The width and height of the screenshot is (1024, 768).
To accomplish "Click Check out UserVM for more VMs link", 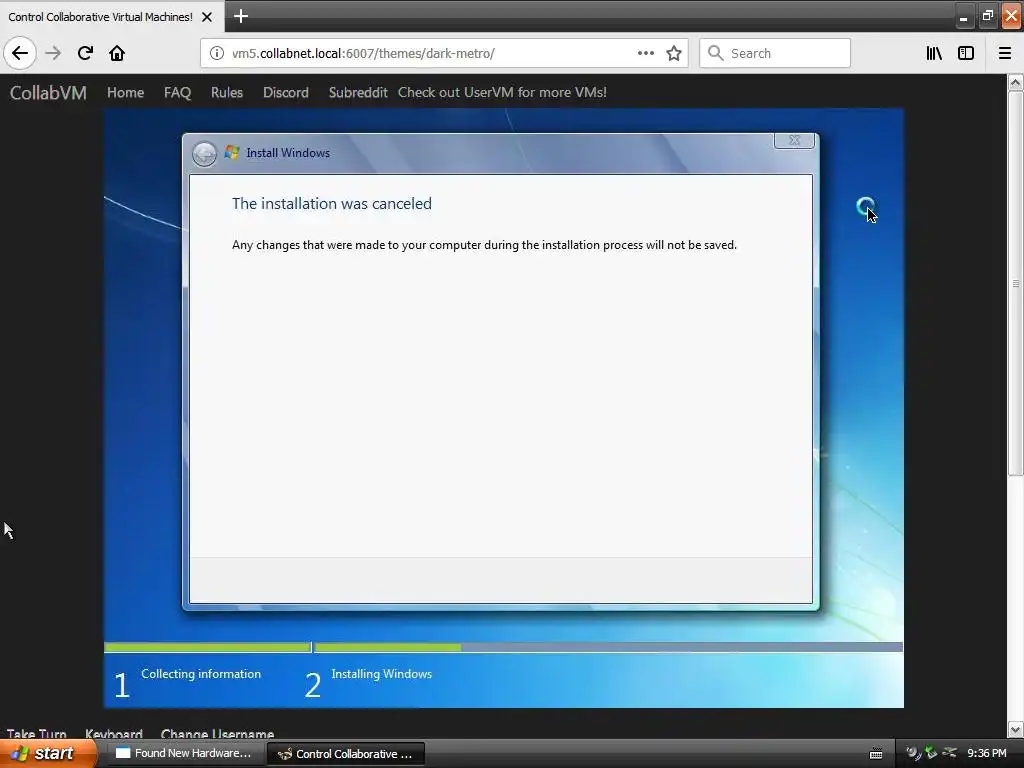I will [502, 93].
